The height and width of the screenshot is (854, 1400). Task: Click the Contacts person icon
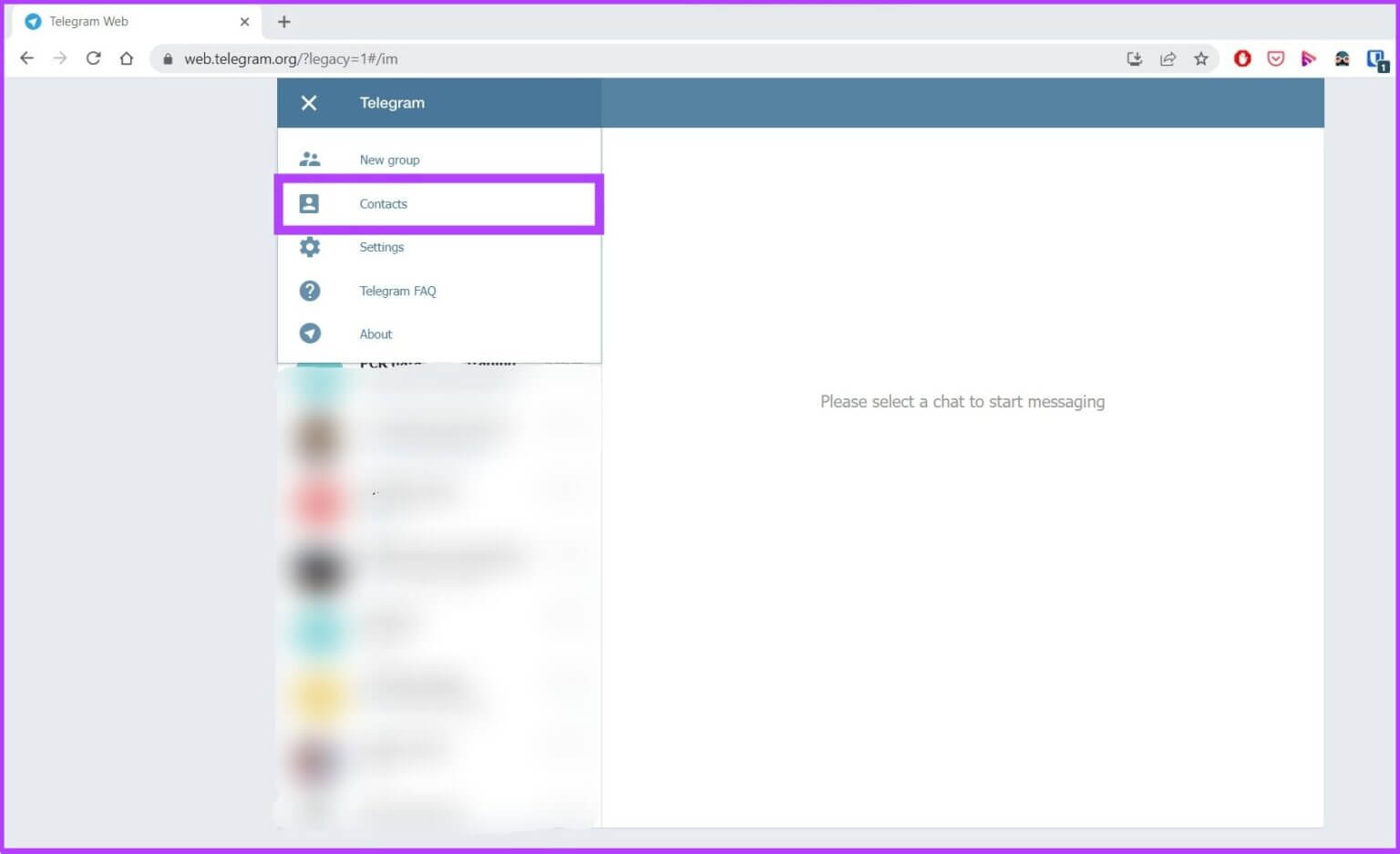310,203
